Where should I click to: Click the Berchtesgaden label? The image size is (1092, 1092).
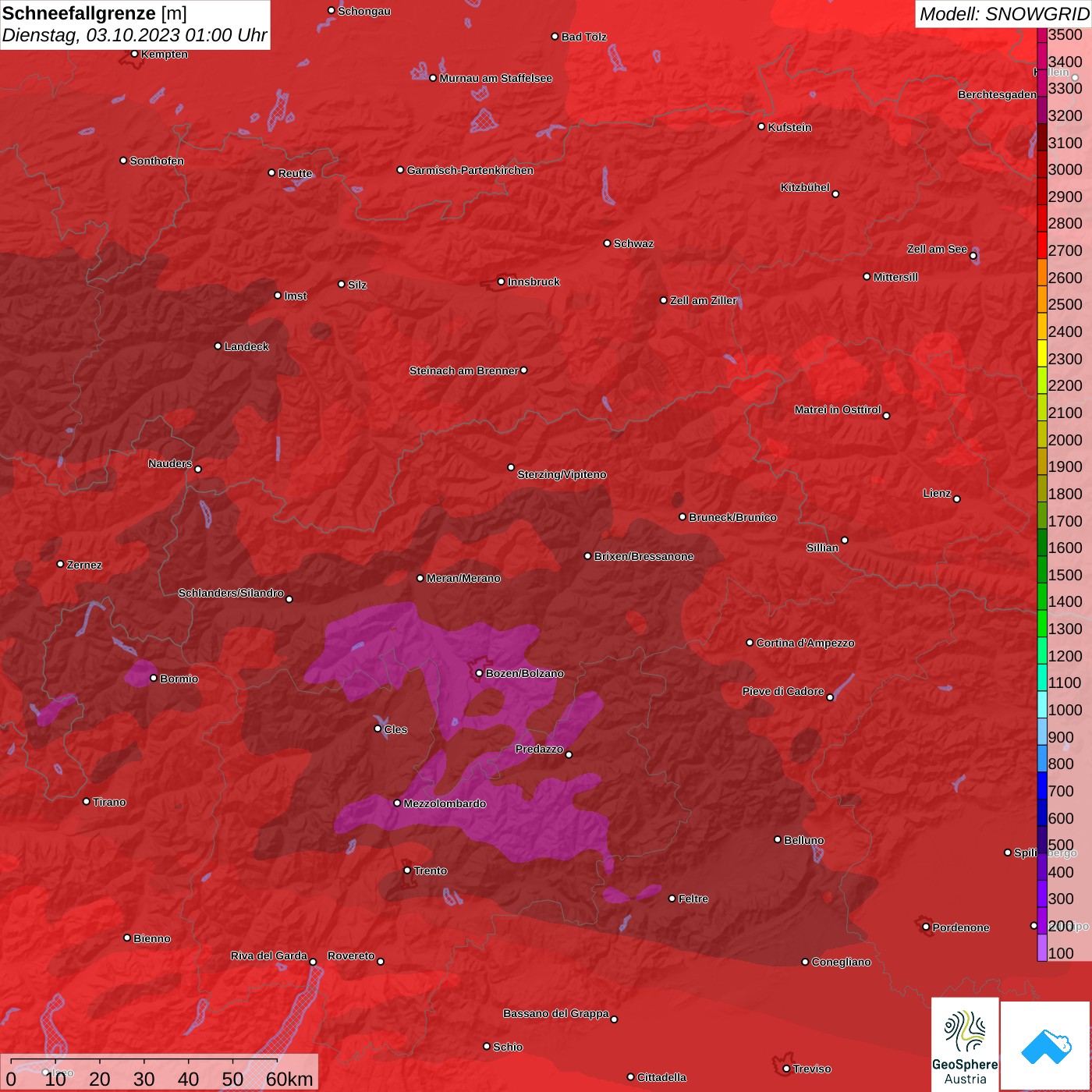[x=997, y=94]
